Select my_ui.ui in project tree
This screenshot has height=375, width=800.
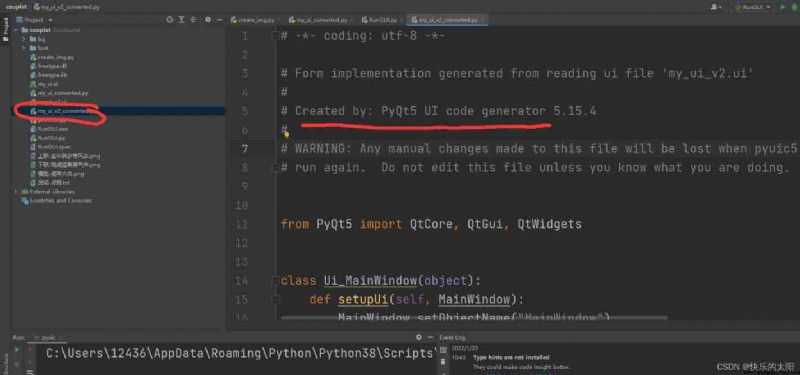pyautogui.click(x=47, y=84)
